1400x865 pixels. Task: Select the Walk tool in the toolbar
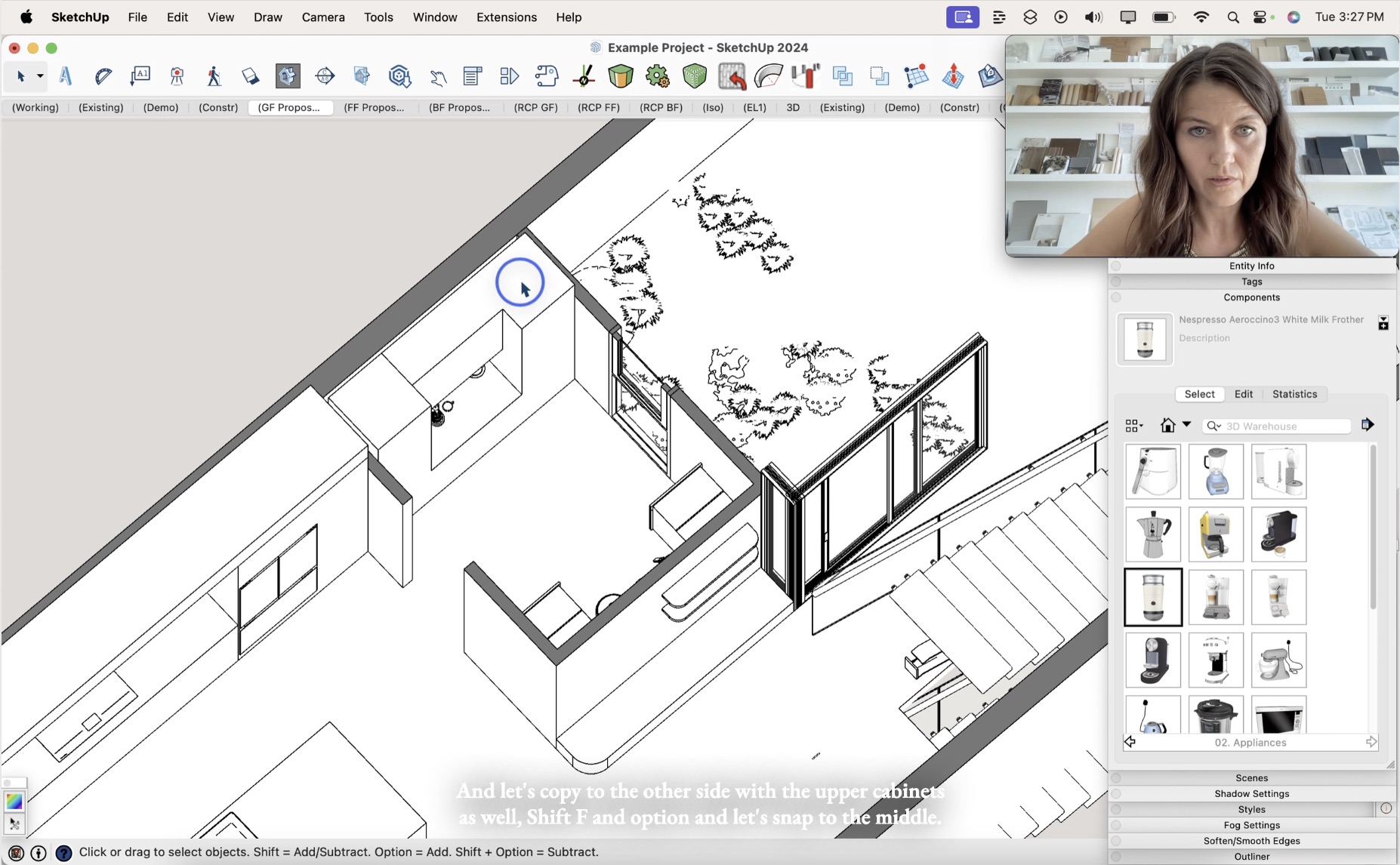[213, 75]
